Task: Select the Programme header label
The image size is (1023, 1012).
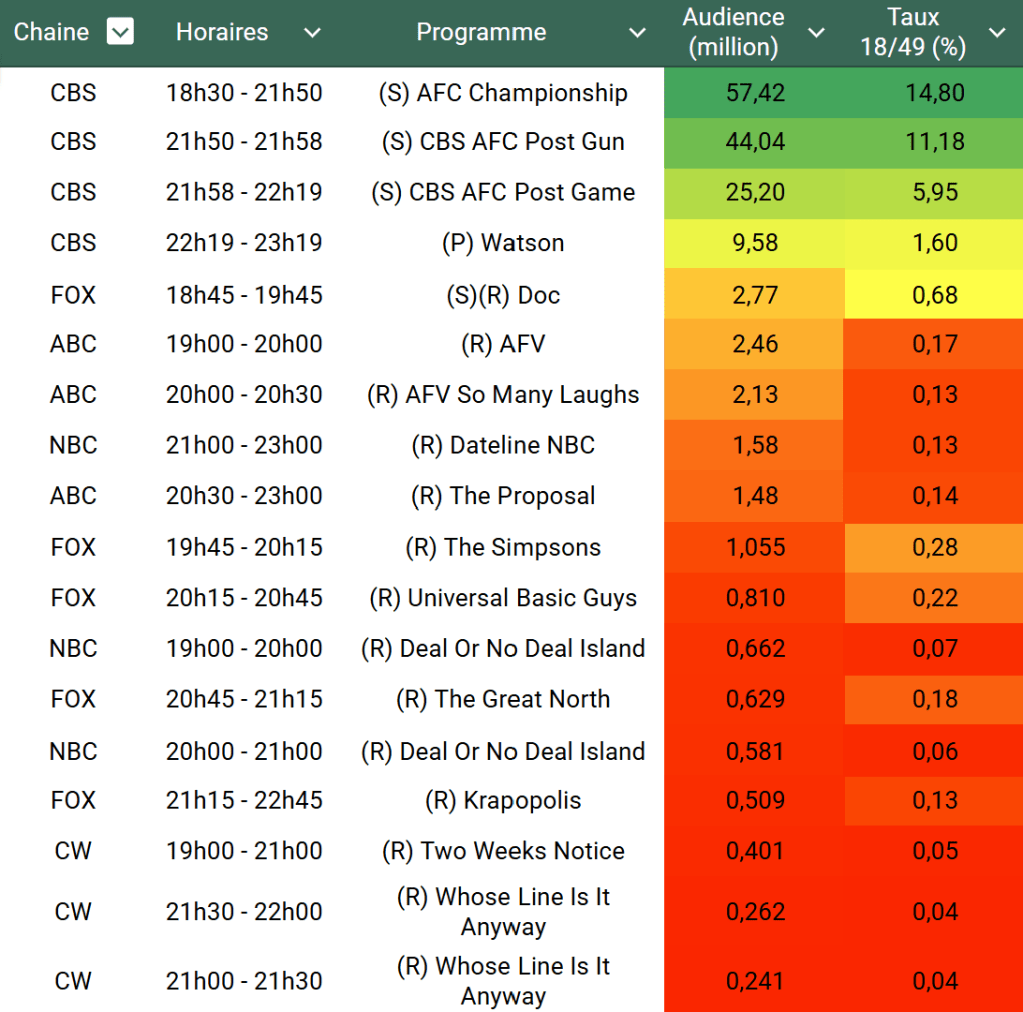Action: pyautogui.click(x=481, y=33)
